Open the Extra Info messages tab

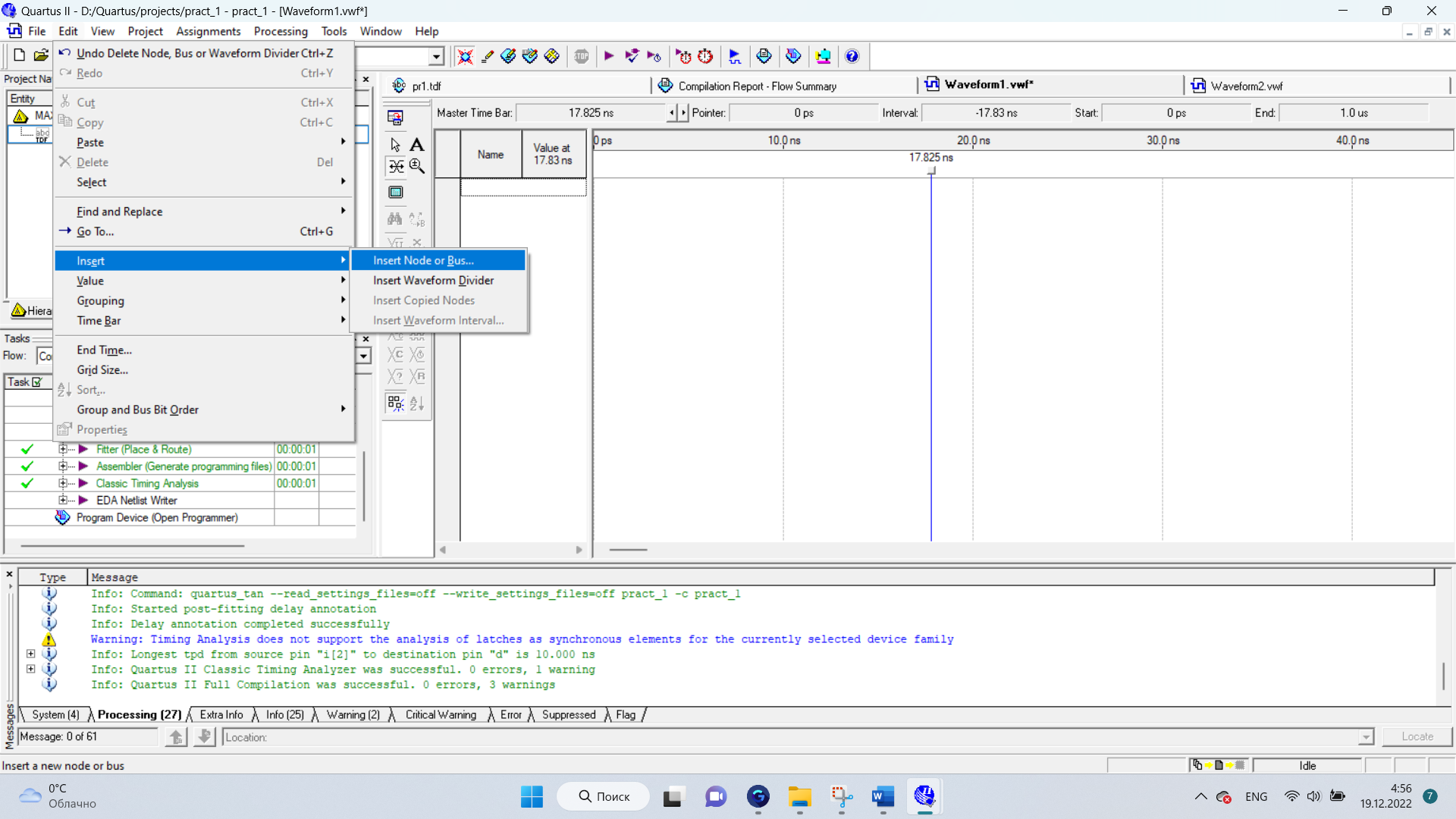(x=221, y=714)
